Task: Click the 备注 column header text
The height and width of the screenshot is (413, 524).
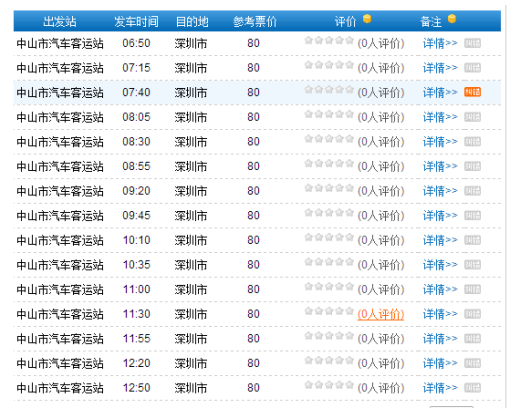Action: 431,22
